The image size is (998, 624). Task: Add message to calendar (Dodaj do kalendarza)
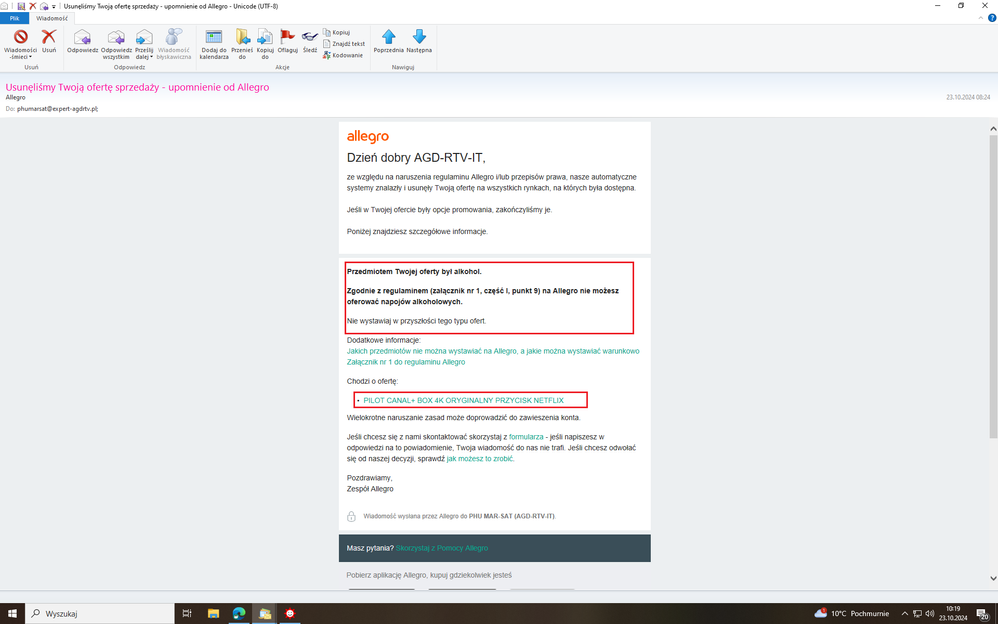[x=214, y=43]
